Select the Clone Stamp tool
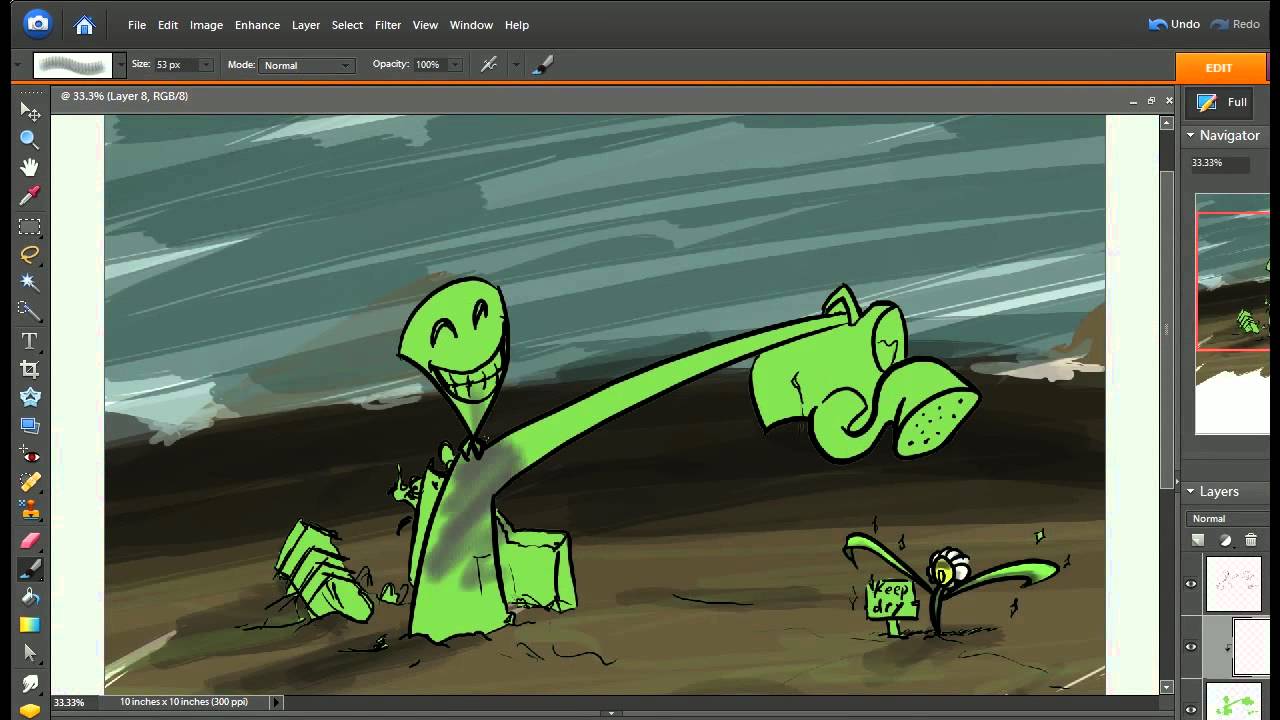 coord(30,511)
